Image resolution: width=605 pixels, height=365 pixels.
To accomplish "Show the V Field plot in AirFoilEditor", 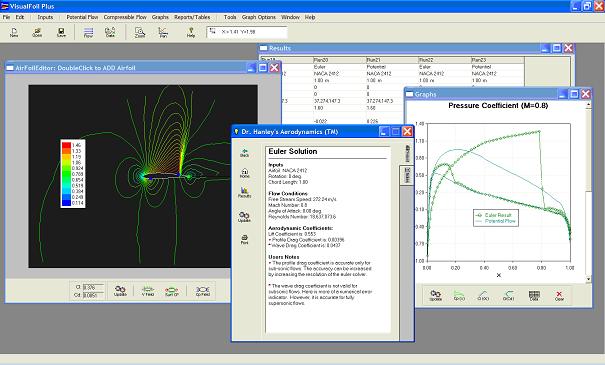I will pyautogui.click(x=148, y=291).
